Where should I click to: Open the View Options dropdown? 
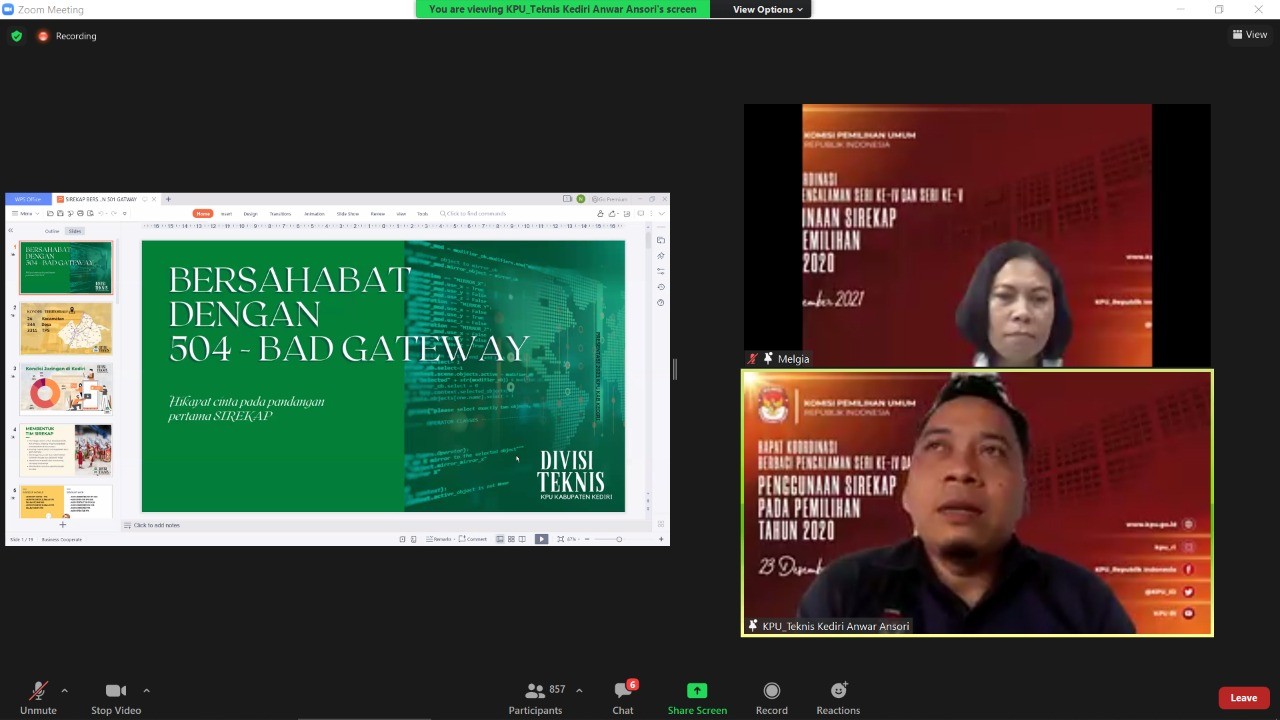pyautogui.click(x=768, y=9)
